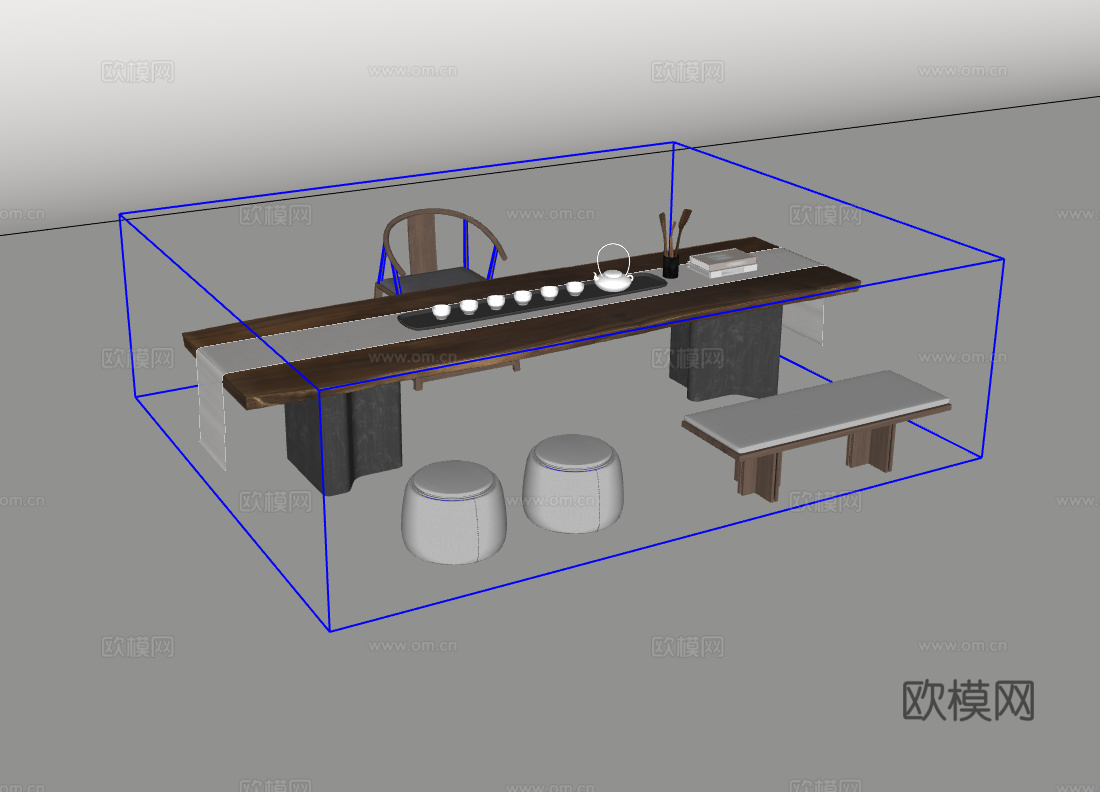The image size is (1100, 792).
Task: Click the round stool nearest the camera
Action: (454, 512)
